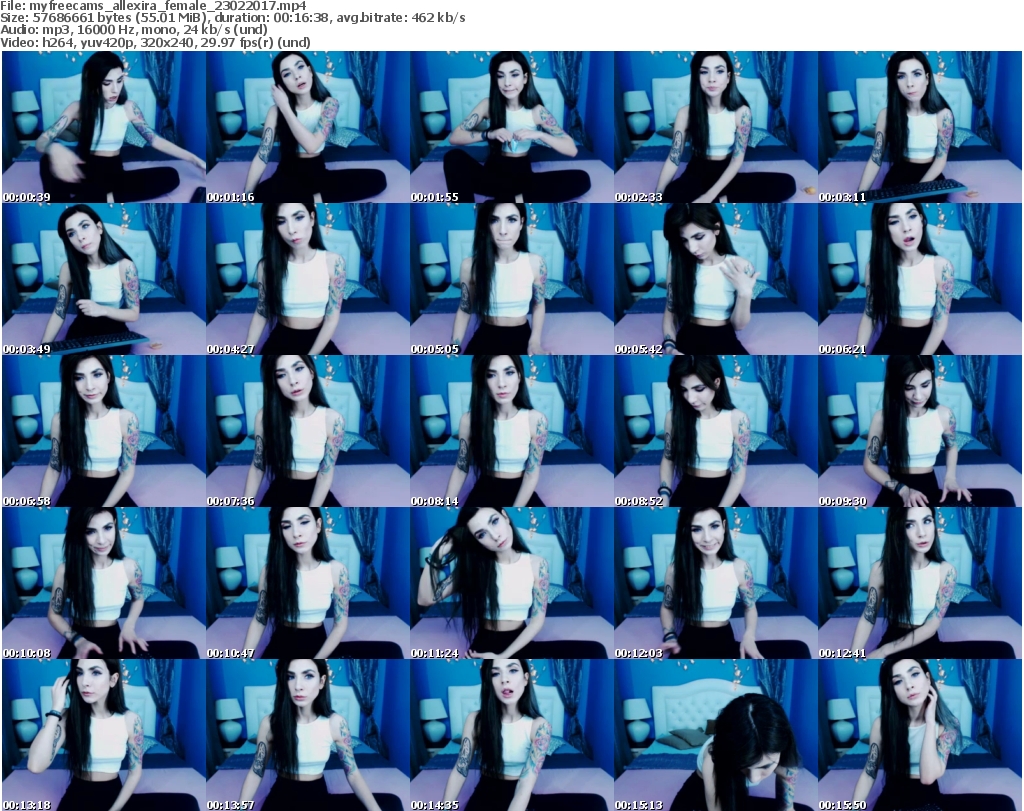
Task: Select the thumbnail stamped 00:15:50
Action: [x=920, y=735]
